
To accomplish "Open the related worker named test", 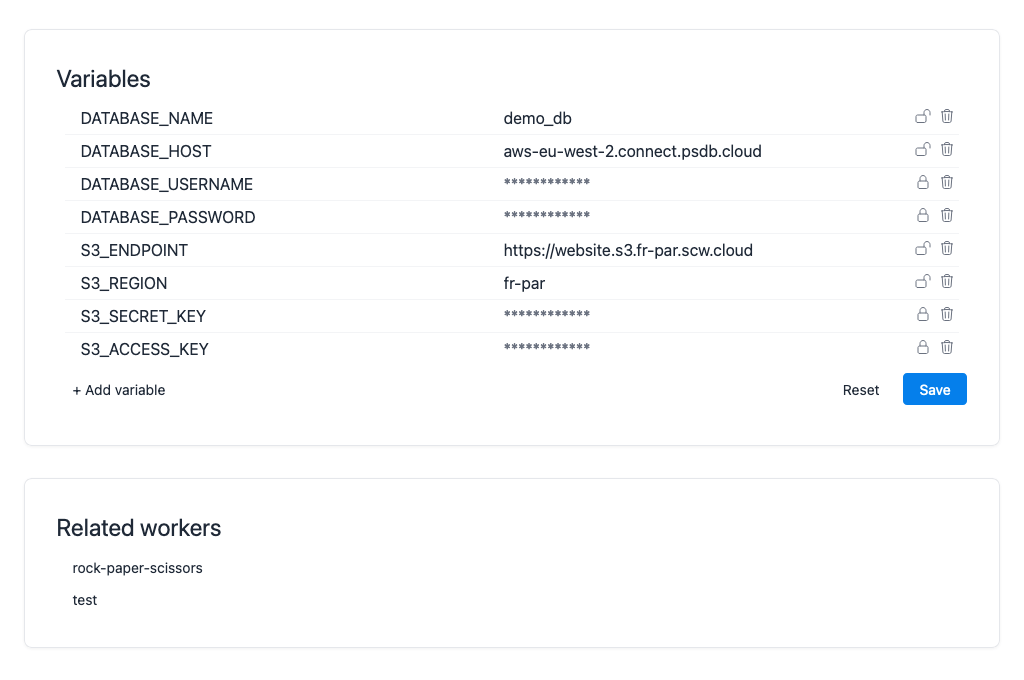I will 85,601.
